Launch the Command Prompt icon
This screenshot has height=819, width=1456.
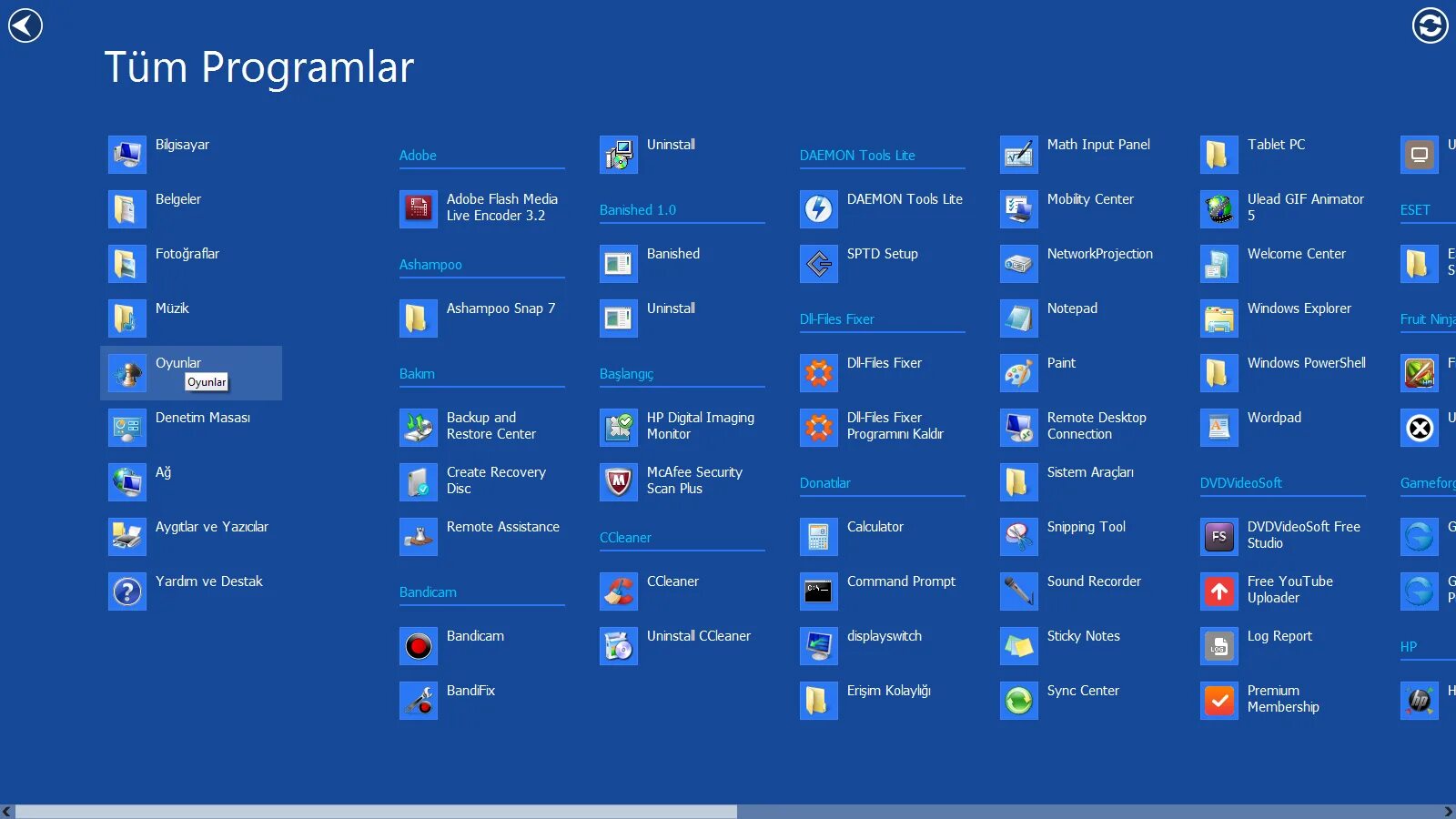click(x=819, y=591)
